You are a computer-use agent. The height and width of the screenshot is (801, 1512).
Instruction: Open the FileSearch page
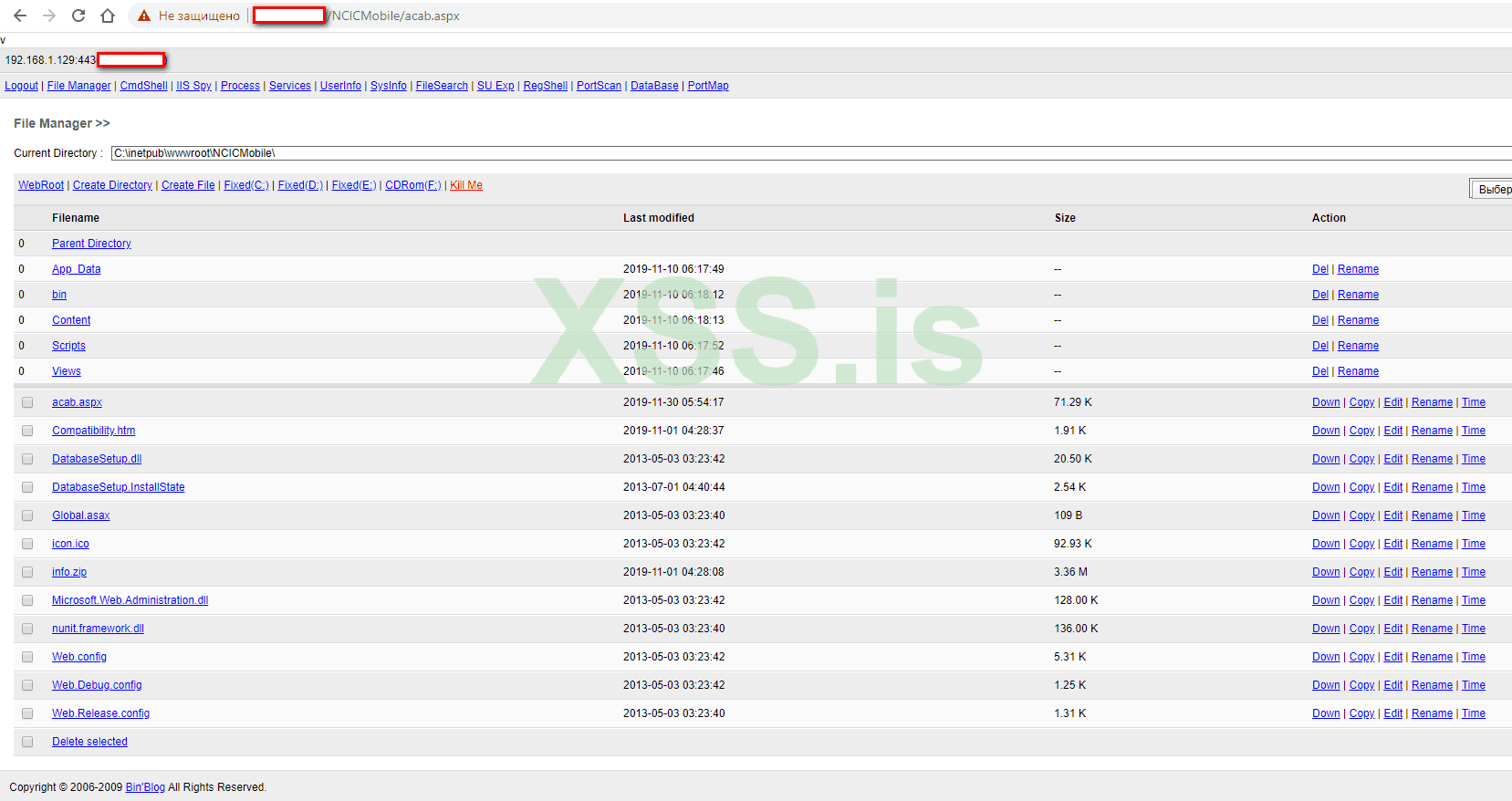click(x=442, y=86)
